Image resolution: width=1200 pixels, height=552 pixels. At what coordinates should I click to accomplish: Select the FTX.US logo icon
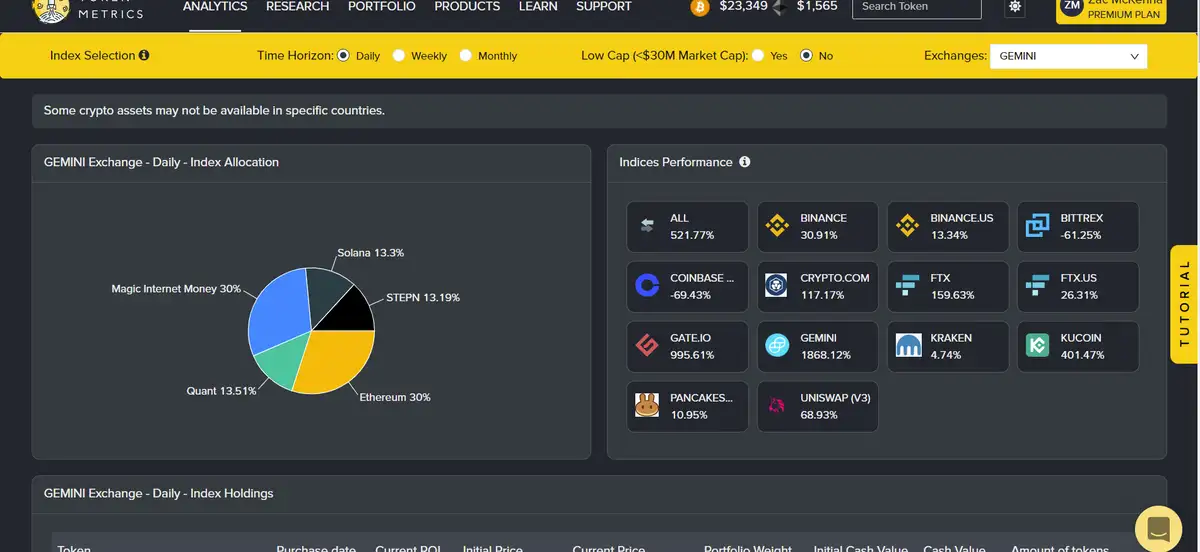point(1037,286)
